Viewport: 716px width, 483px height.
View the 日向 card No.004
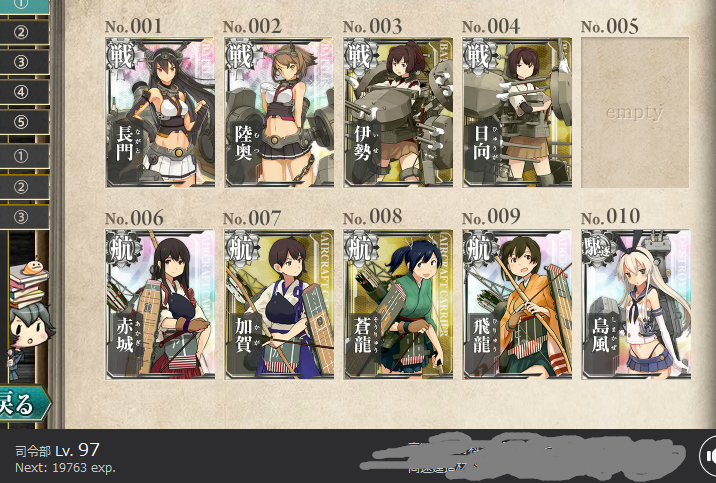click(x=517, y=112)
